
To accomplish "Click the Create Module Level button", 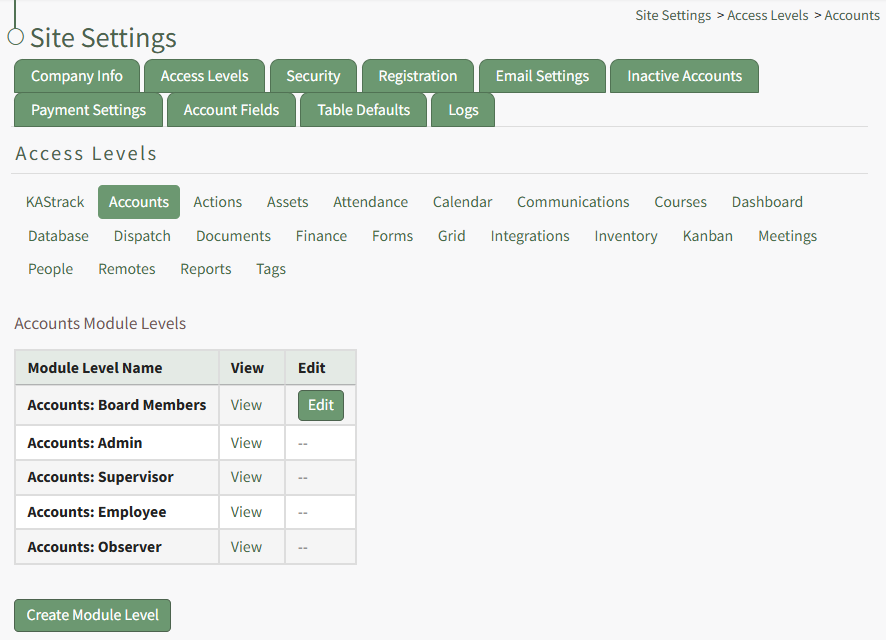I will coord(93,615).
